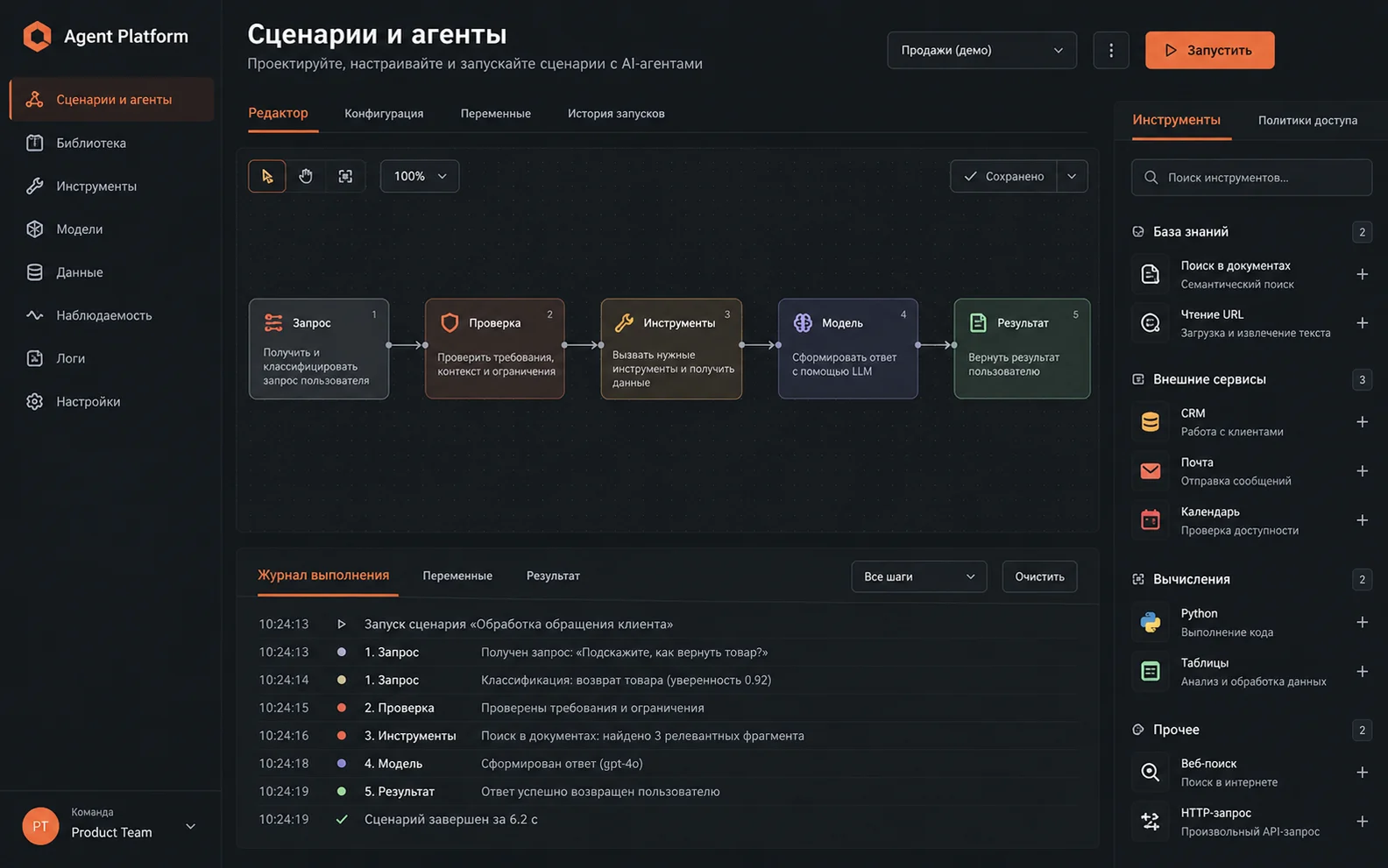Activate the hand pan tool
The height and width of the screenshot is (868, 1388).
306,176
